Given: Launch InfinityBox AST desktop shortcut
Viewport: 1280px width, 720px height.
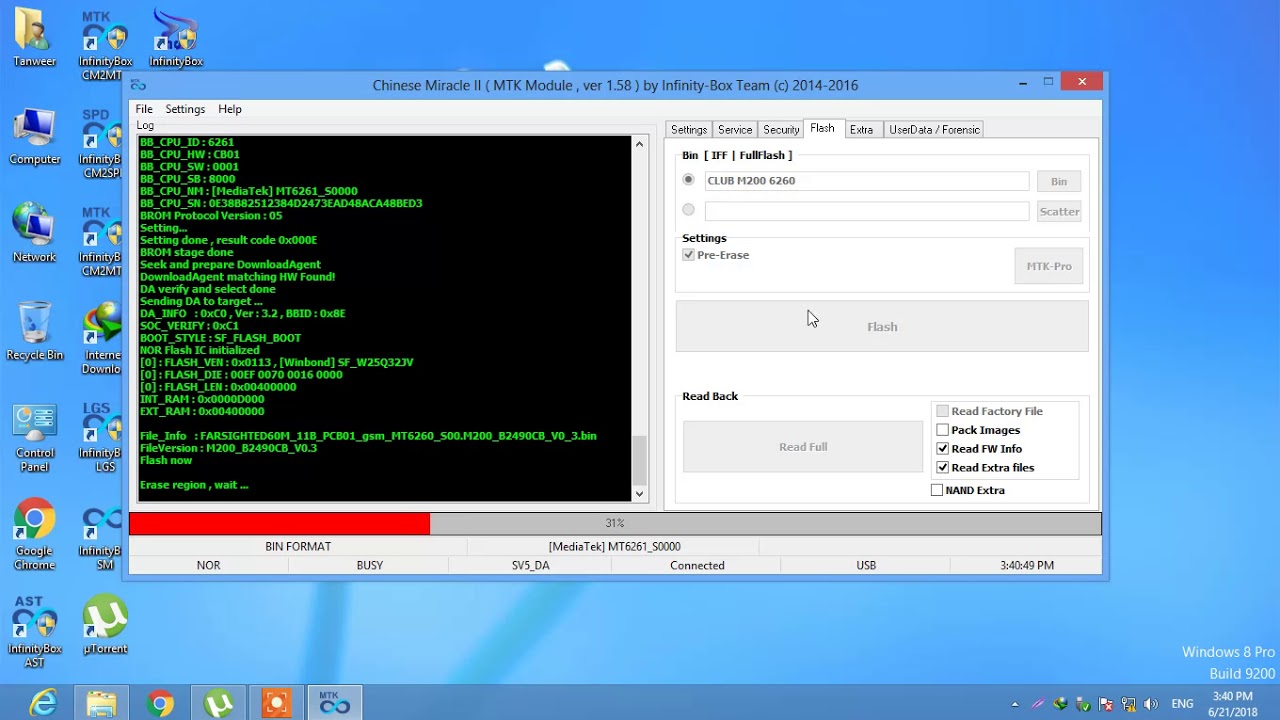Looking at the screenshot, I should click(x=34, y=633).
